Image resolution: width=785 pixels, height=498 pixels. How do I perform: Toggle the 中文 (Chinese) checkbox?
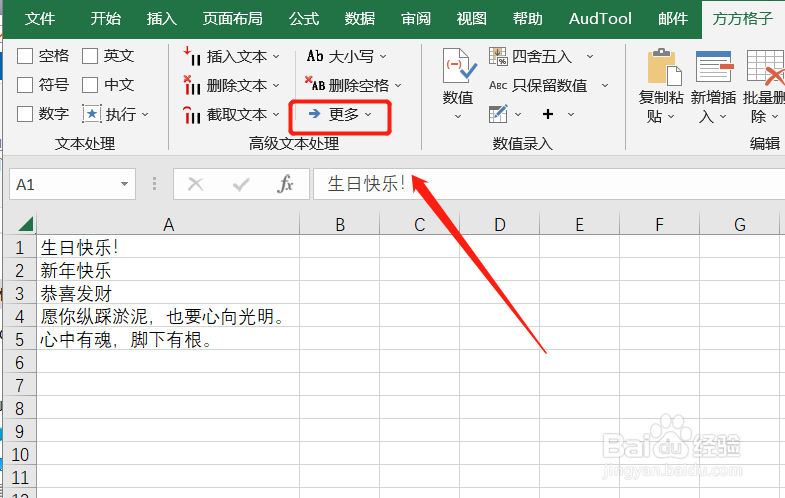click(x=90, y=85)
